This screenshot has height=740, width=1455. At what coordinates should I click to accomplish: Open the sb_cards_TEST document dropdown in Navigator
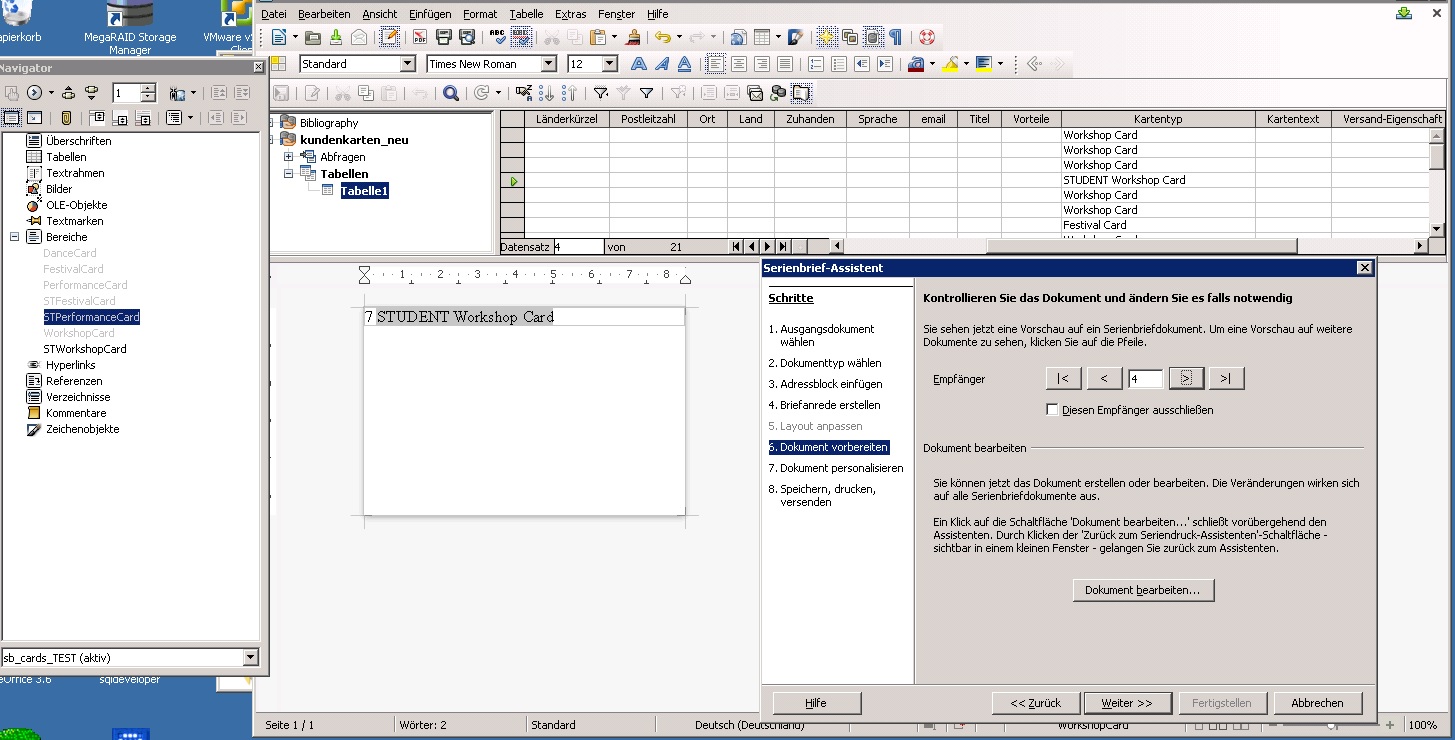pos(251,658)
